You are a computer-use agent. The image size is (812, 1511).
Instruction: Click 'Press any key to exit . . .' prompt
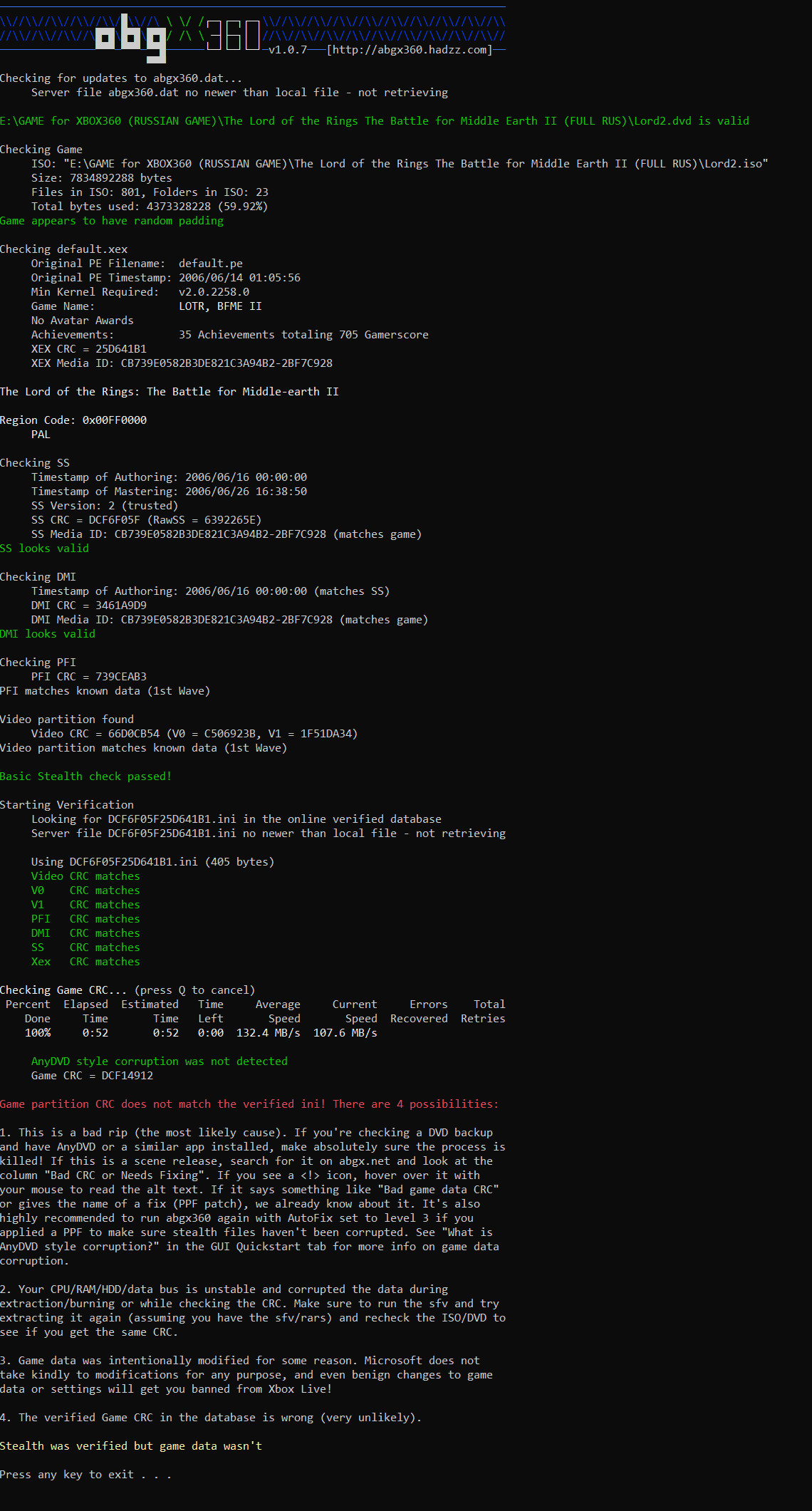pos(85,1475)
